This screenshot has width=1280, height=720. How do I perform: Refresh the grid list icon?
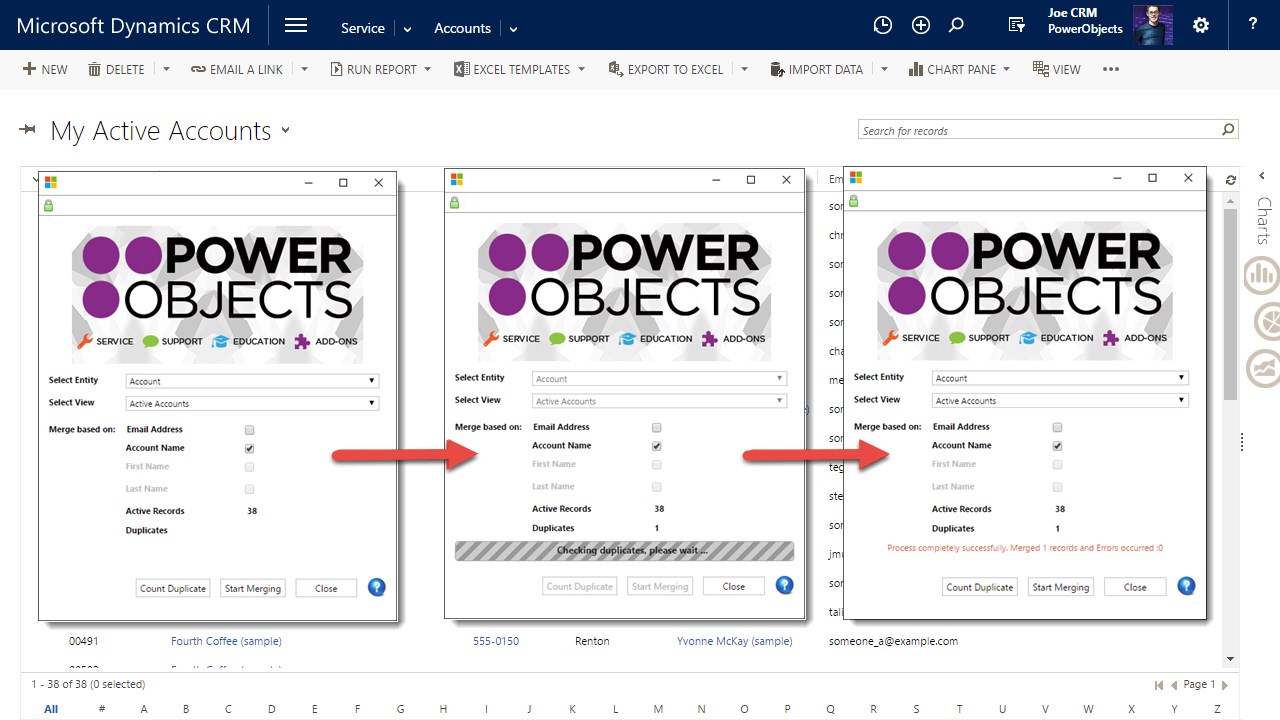(x=1230, y=179)
